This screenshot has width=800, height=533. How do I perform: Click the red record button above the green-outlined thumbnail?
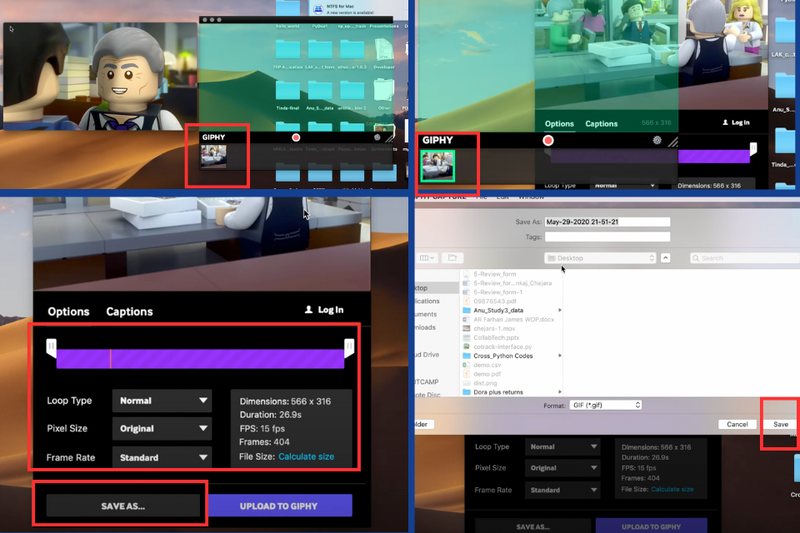(x=548, y=140)
